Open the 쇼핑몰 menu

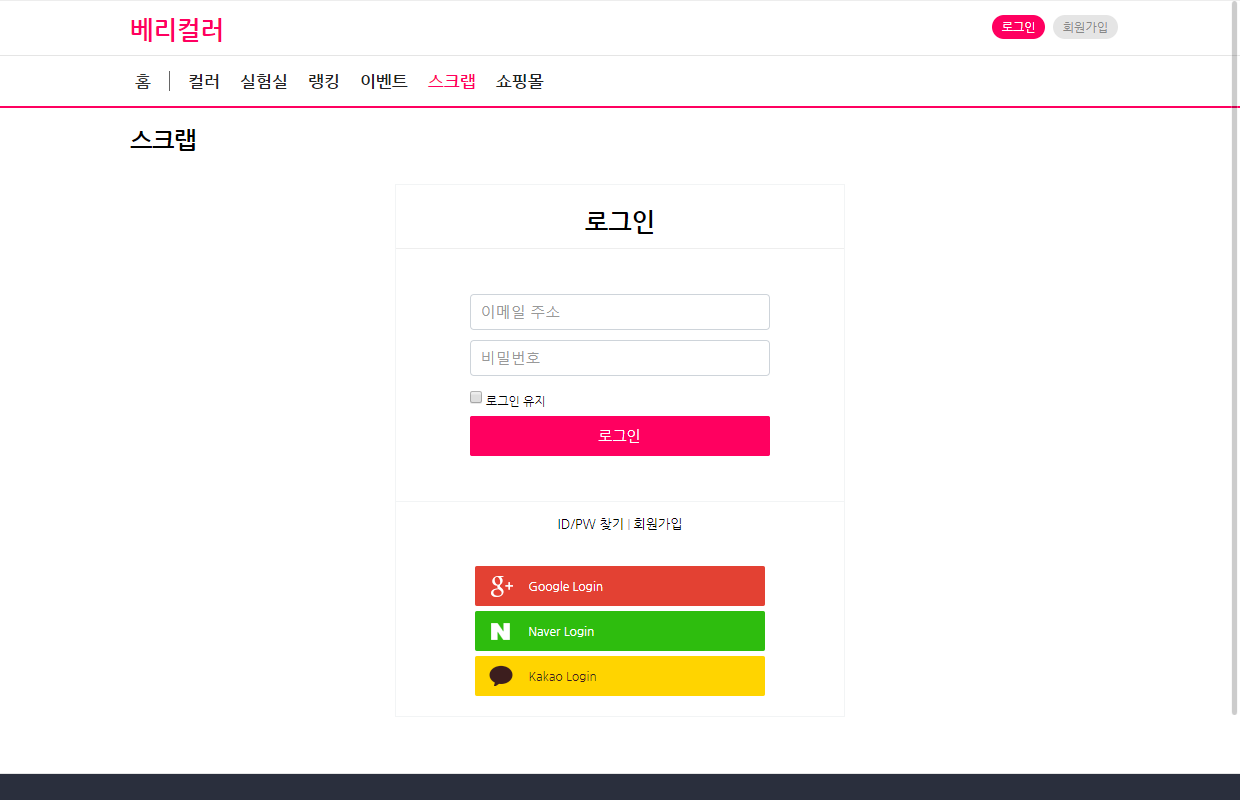(520, 81)
